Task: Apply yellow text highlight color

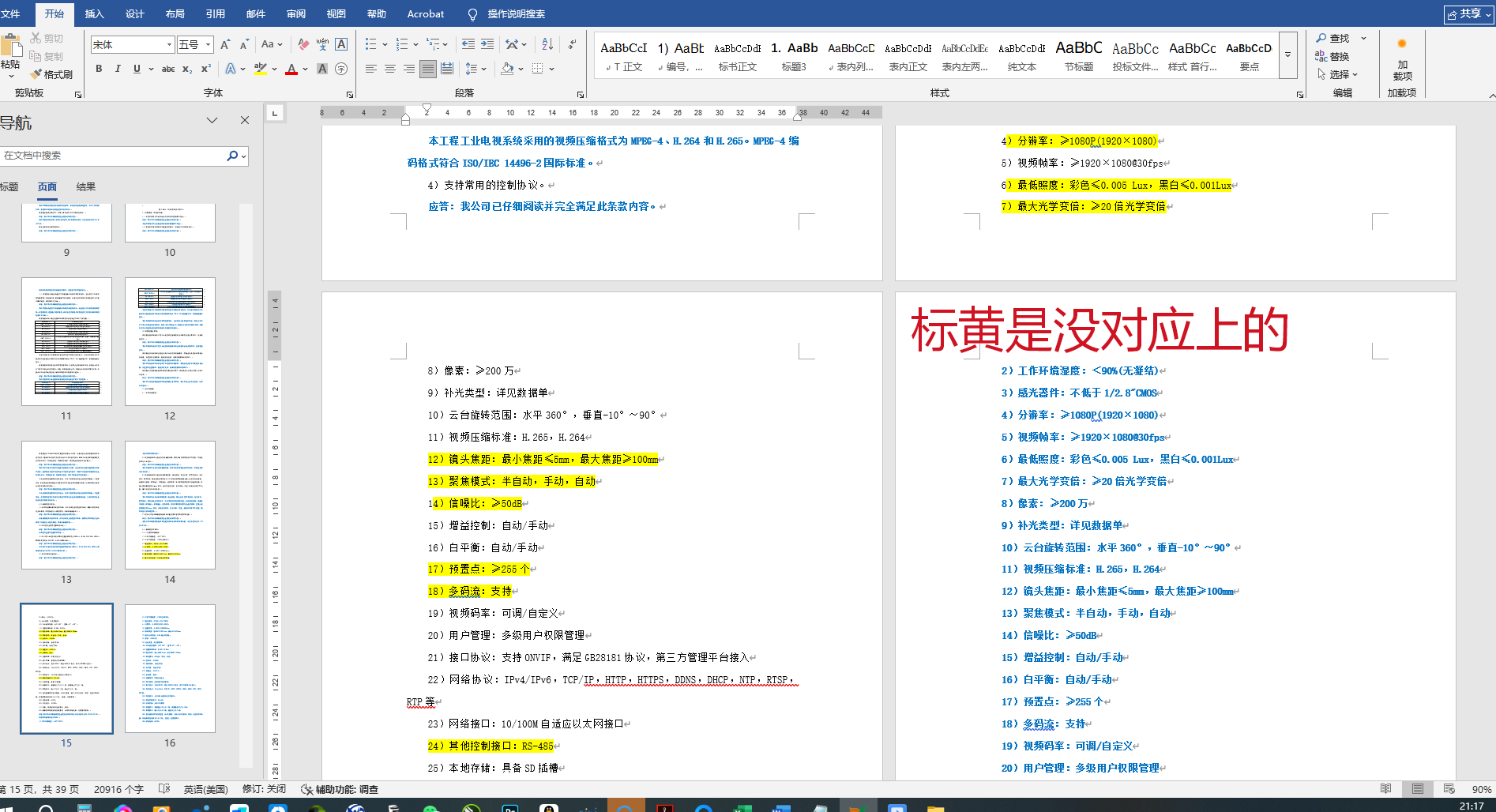Action: pos(260,69)
